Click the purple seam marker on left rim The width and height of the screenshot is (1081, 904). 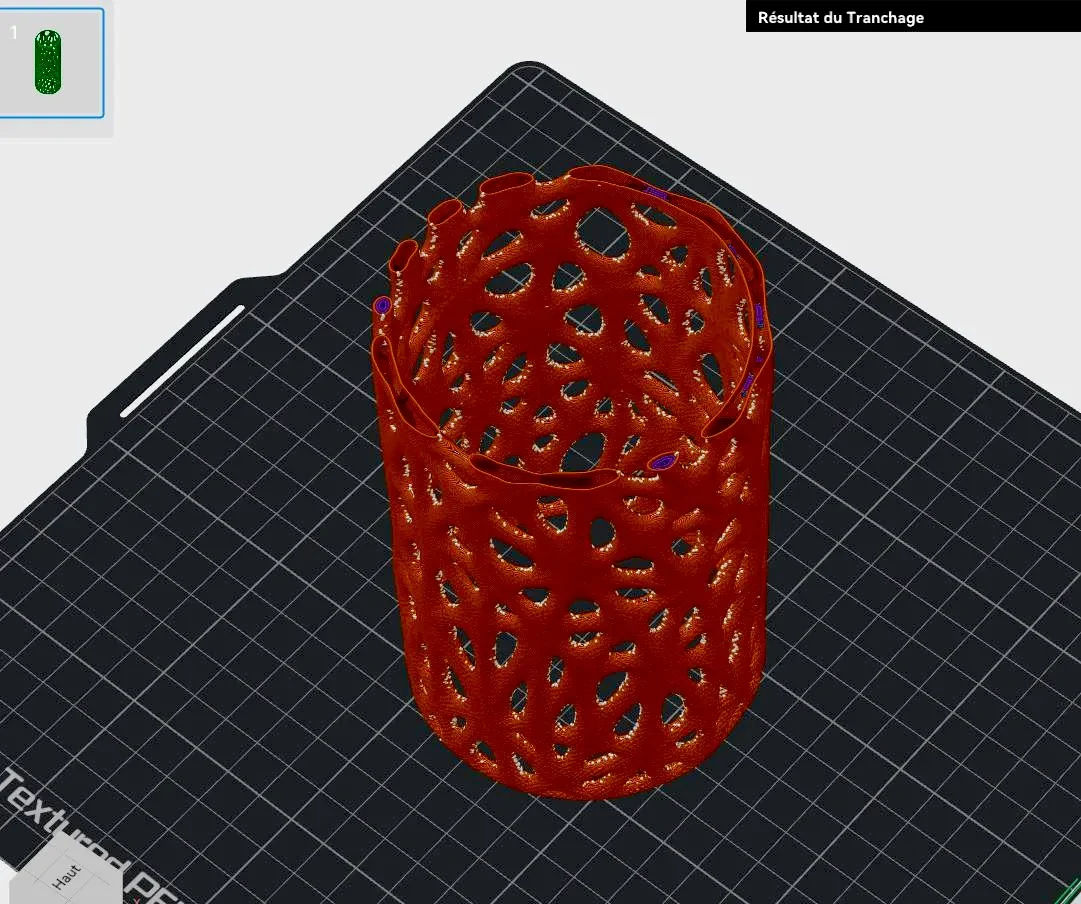(383, 304)
